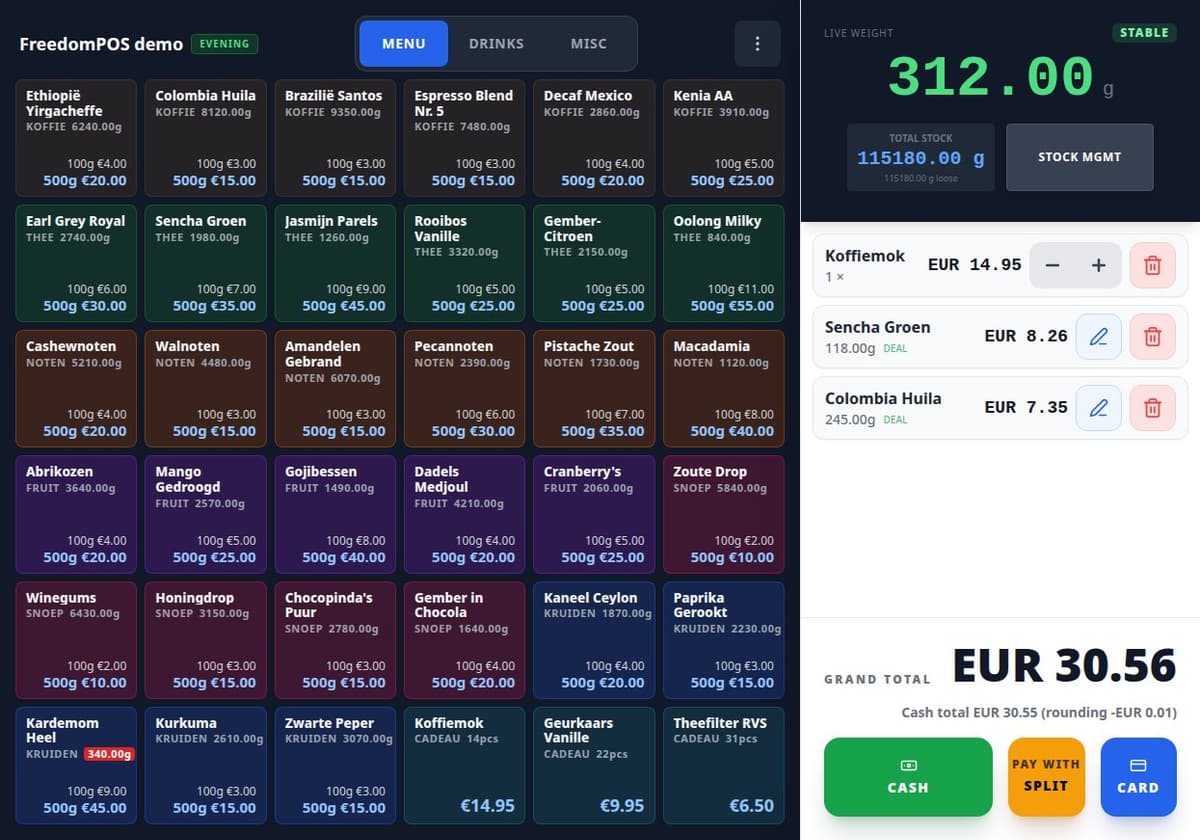Viewport: 1200px width, 840px height.
Task: Select Gojibessen fruit tile
Action: (335, 514)
